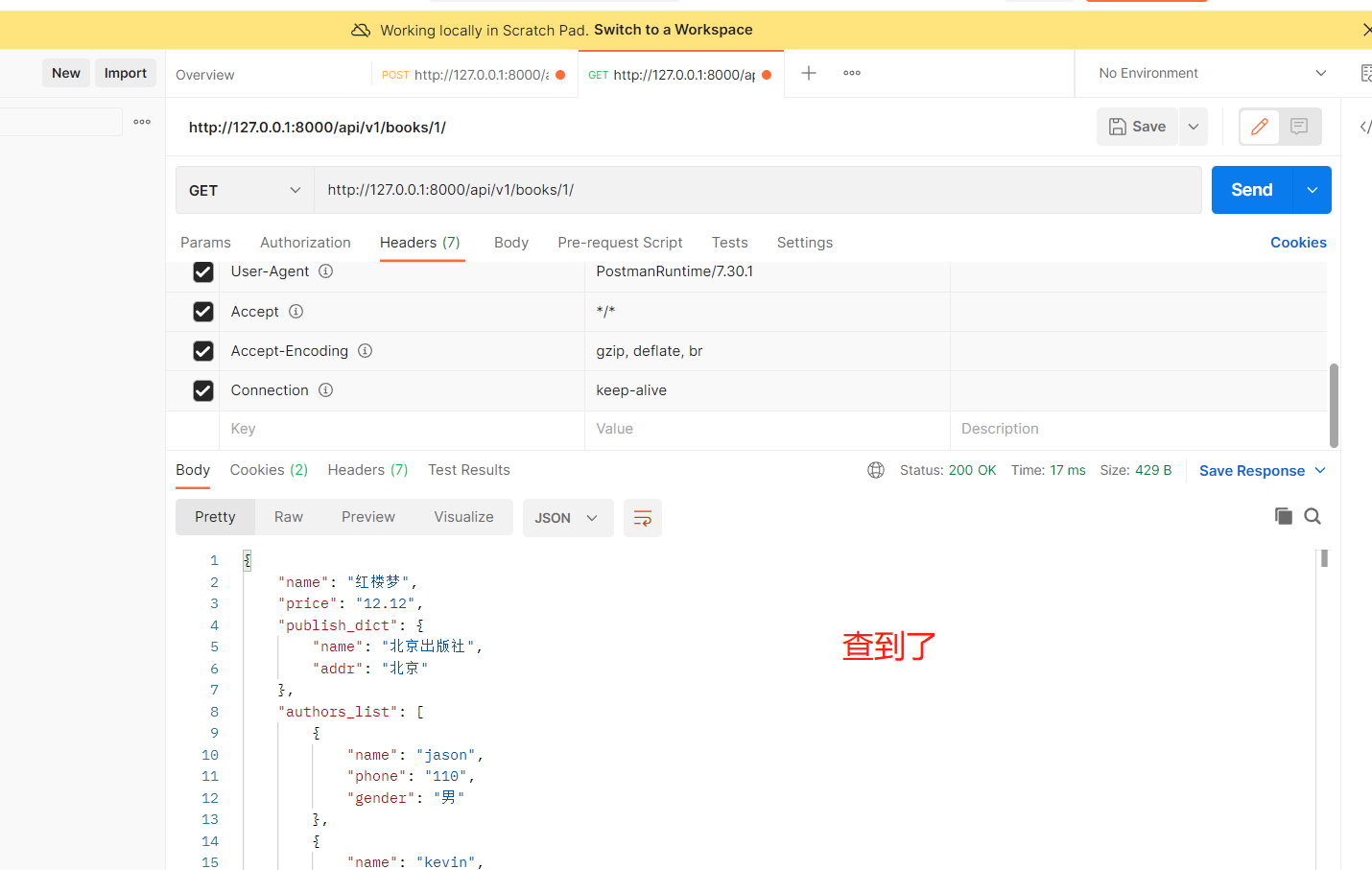Uncheck the Connection header checkbox
The height and width of the screenshot is (870, 1372).
(203, 390)
